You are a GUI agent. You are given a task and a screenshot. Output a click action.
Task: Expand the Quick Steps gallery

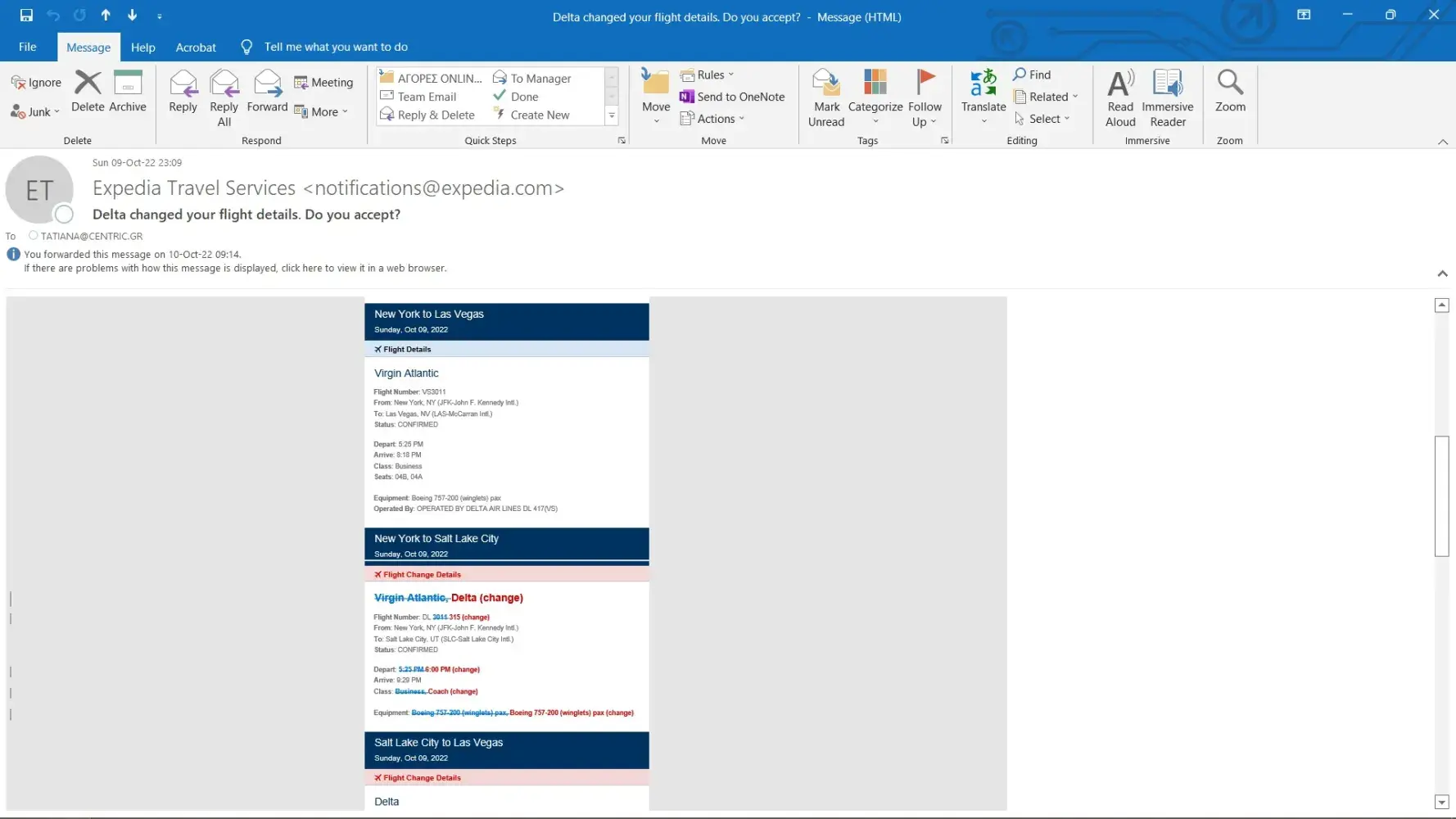[611, 116]
